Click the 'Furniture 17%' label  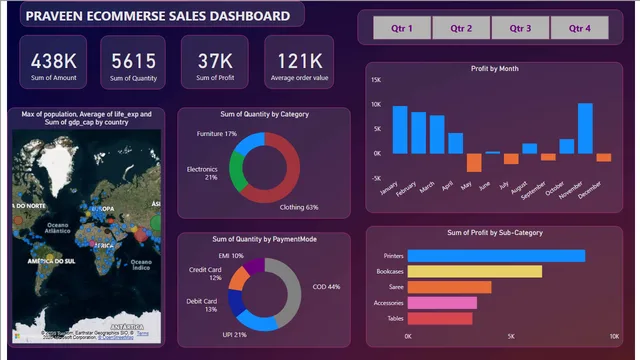click(x=217, y=133)
